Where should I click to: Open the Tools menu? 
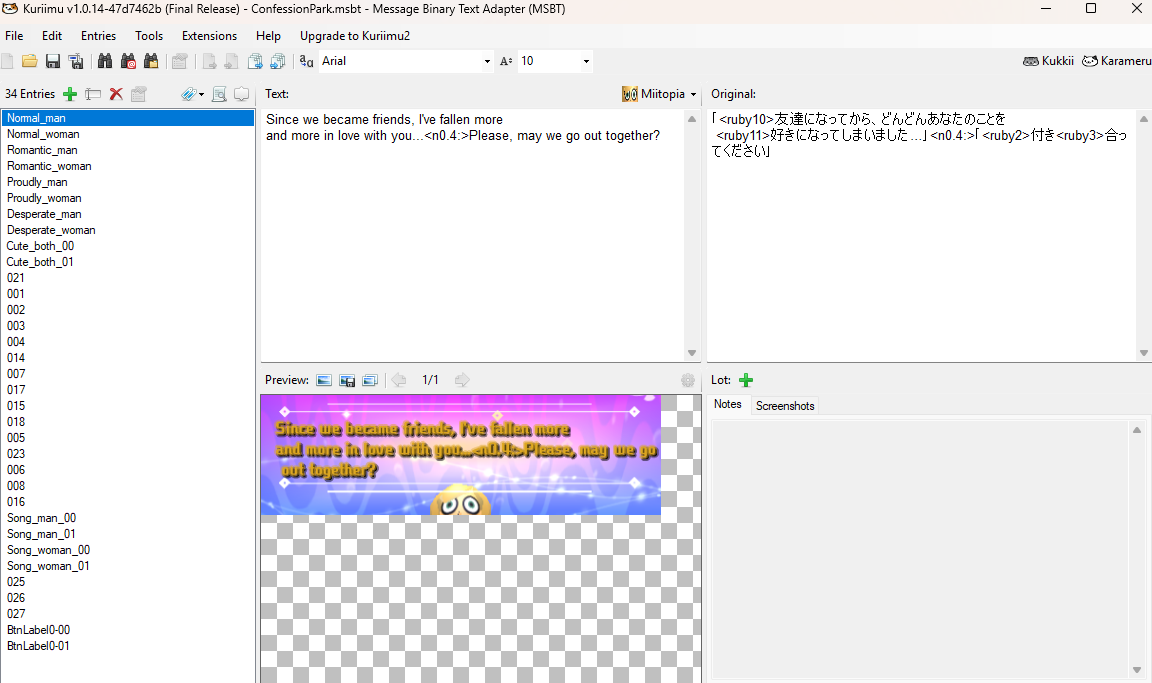coord(149,36)
